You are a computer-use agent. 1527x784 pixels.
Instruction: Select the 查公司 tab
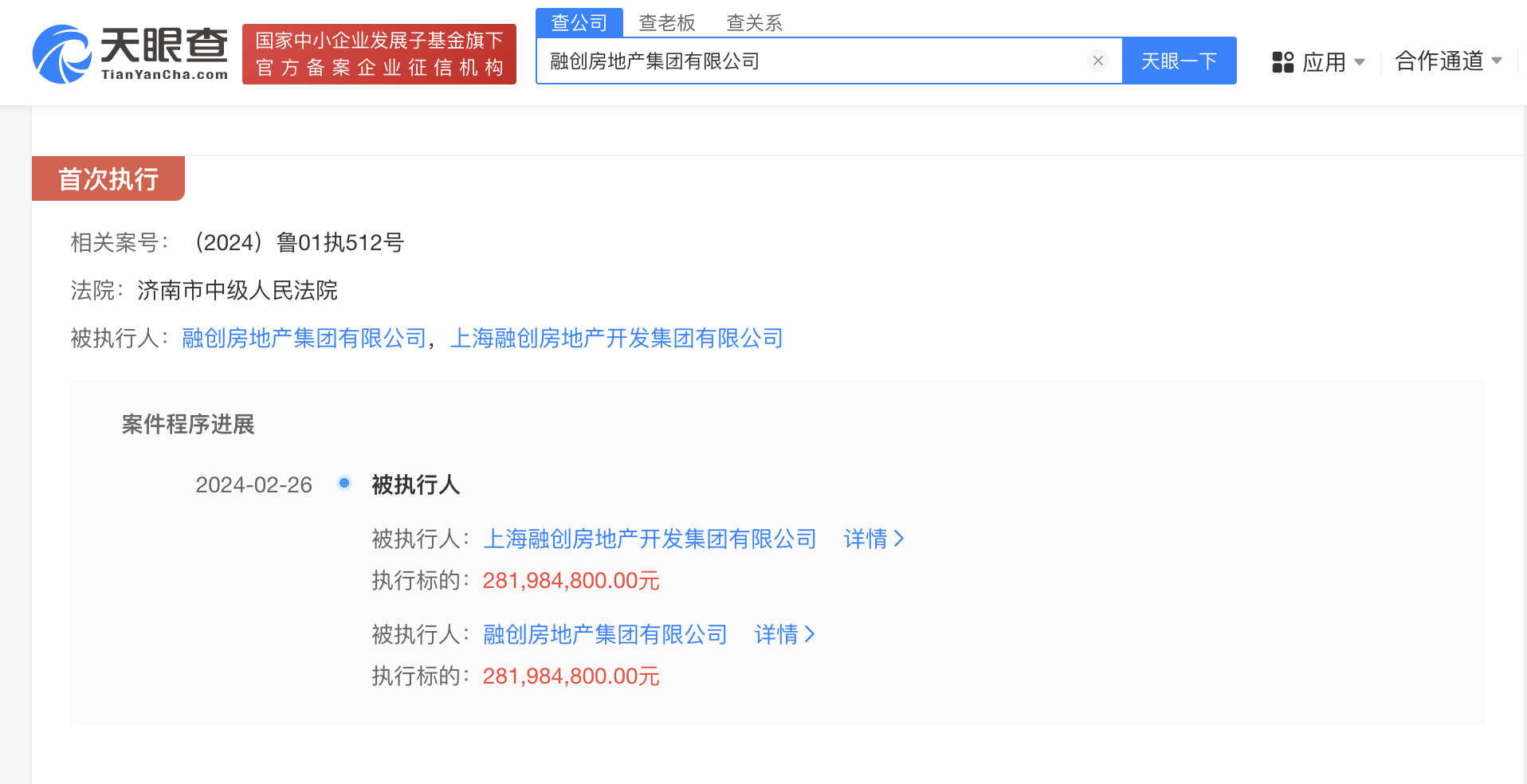coord(579,22)
